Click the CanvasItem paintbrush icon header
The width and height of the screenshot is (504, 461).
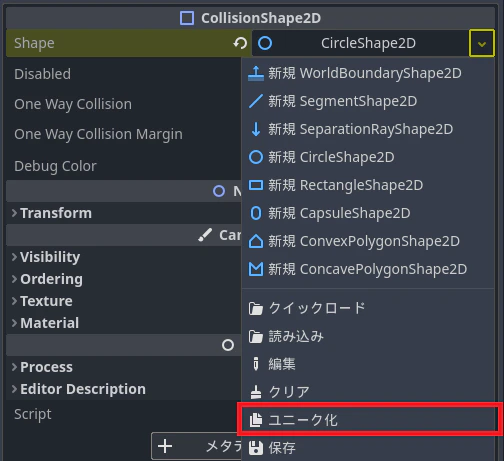point(205,235)
